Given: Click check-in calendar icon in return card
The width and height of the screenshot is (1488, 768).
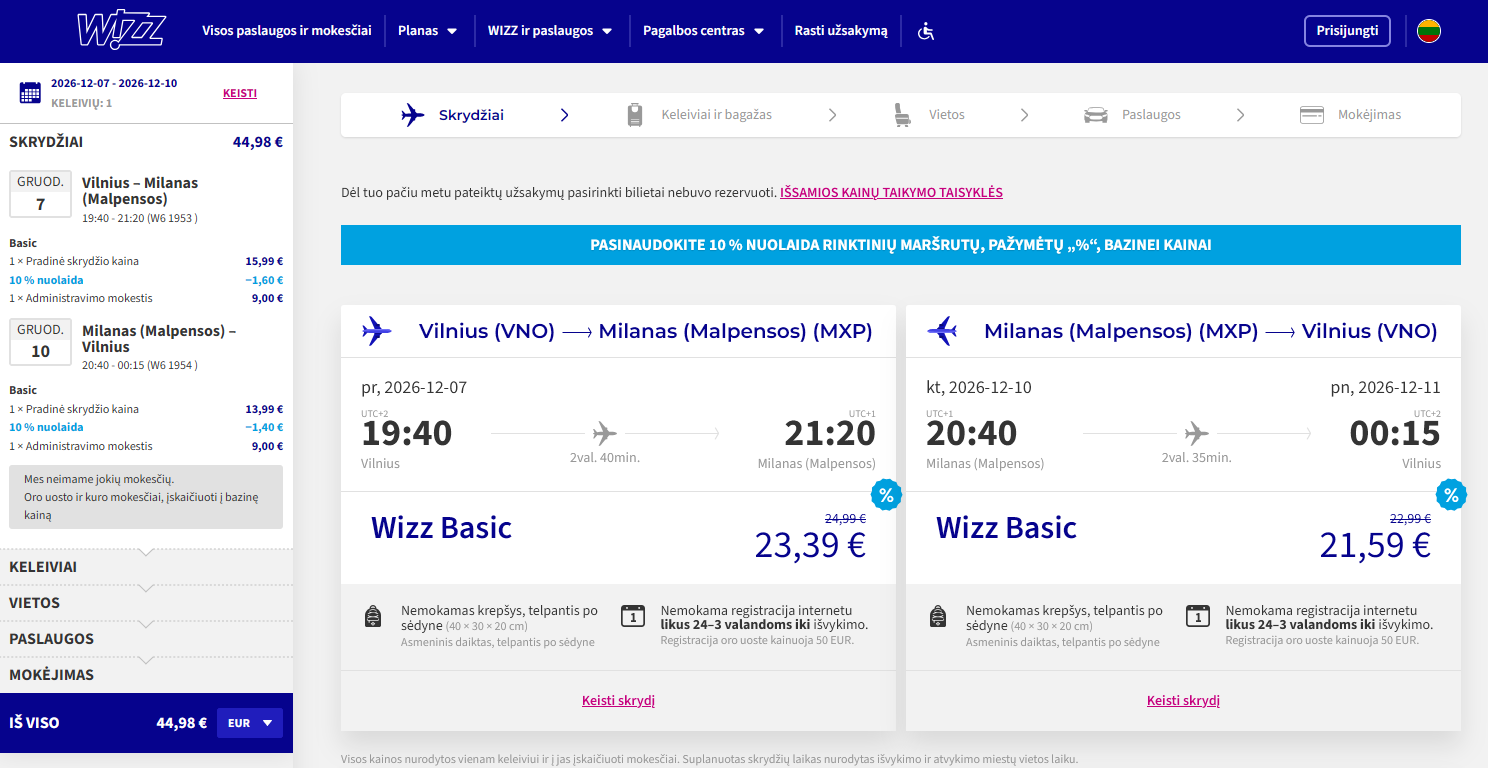Looking at the screenshot, I should (1196, 615).
